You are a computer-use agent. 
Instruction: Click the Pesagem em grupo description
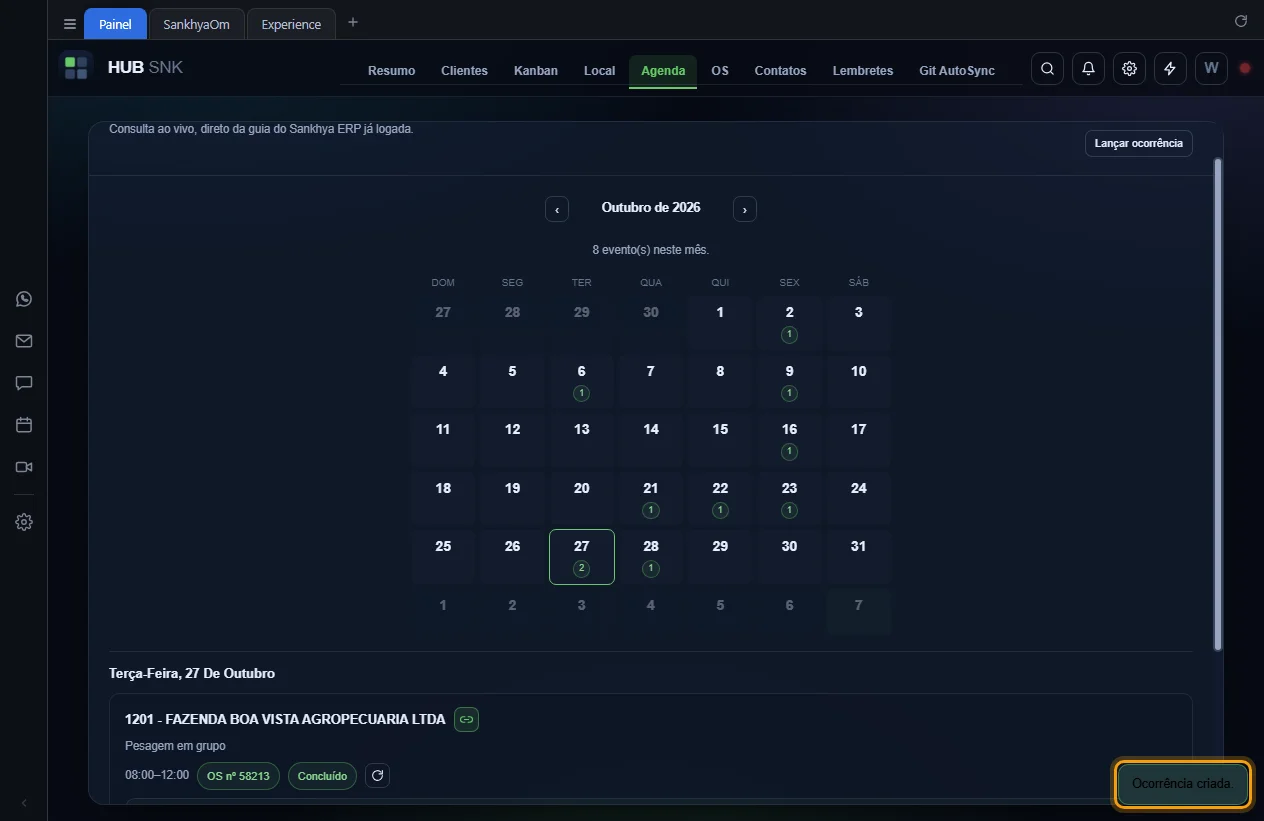(x=175, y=746)
